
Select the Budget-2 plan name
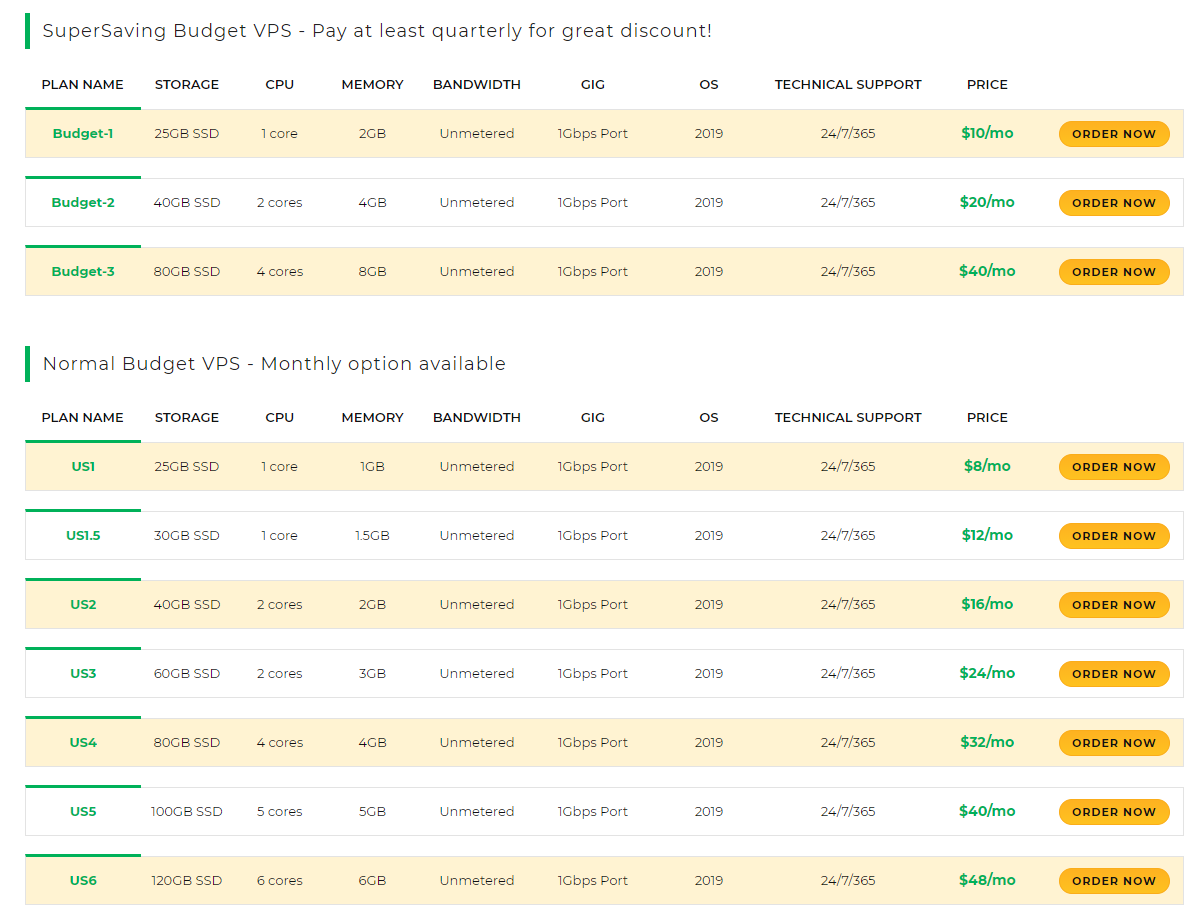pos(83,202)
